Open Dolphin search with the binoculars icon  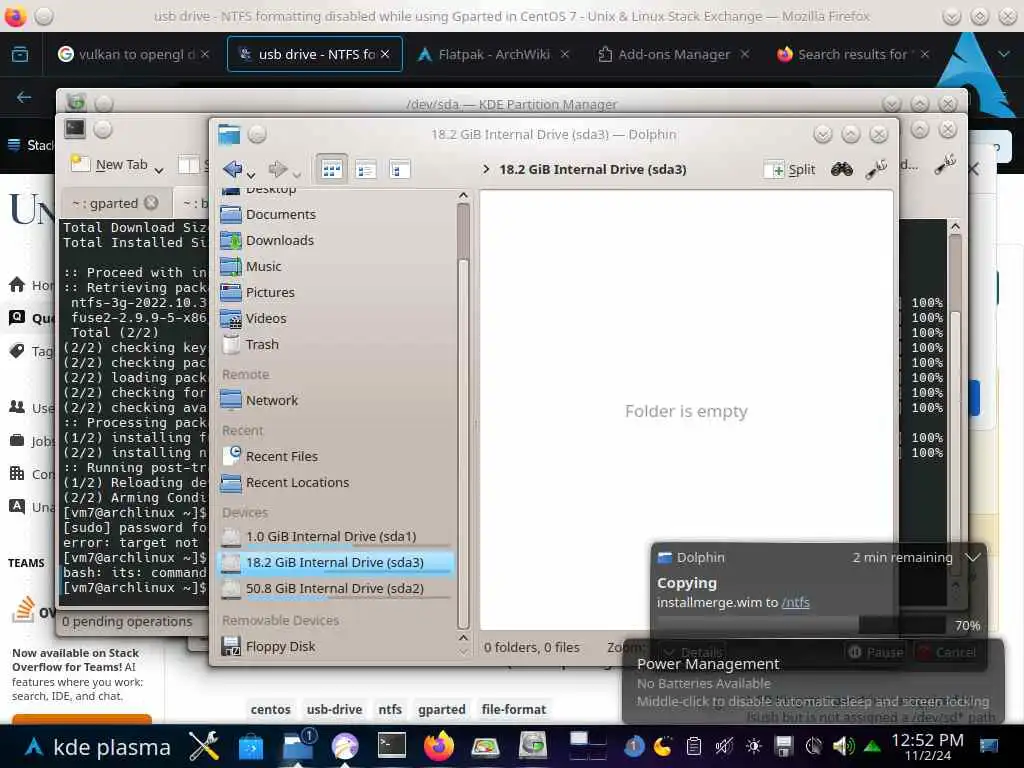(842, 170)
